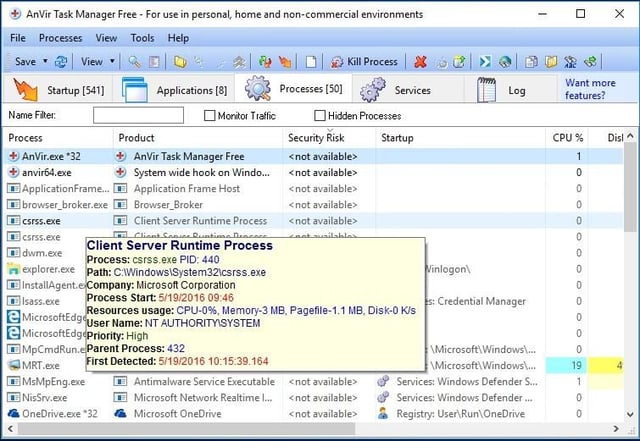This screenshot has height=441, width=640.
Task: Sort by the Process column header
Action: 58,138
